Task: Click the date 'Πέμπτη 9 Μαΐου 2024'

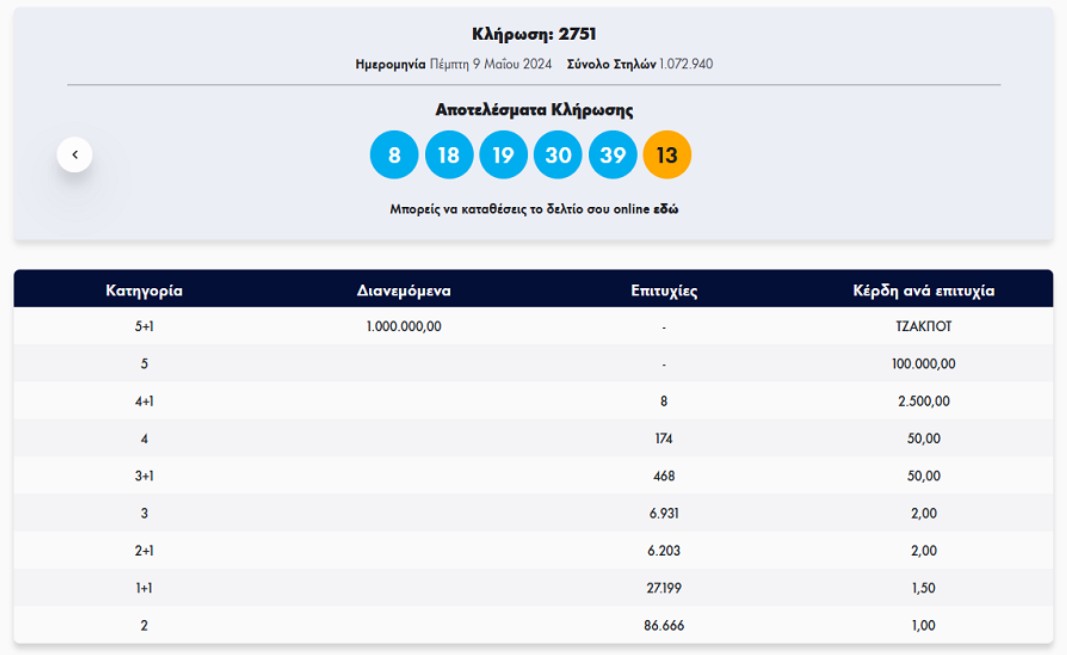Action: click(491, 64)
